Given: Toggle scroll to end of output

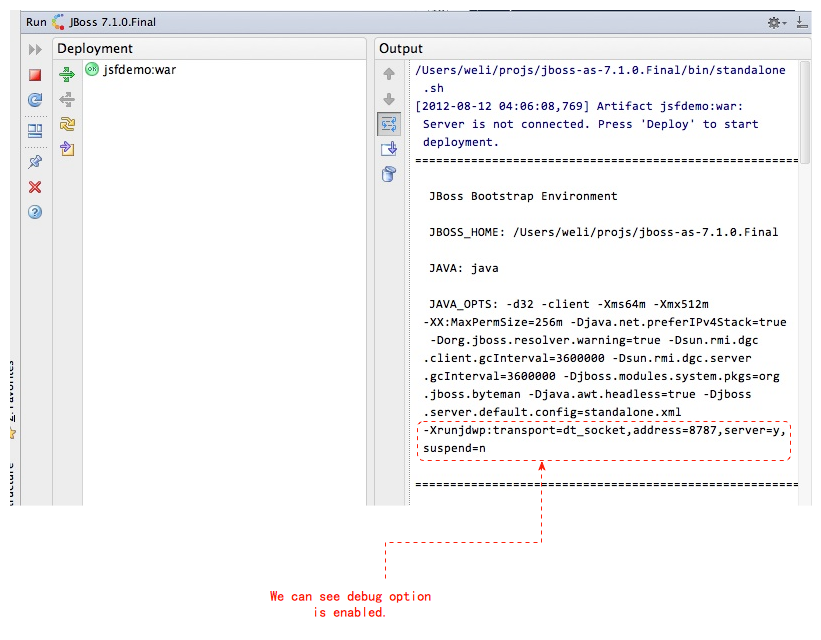Looking at the screenshot, I should click(x=389, y=150).
